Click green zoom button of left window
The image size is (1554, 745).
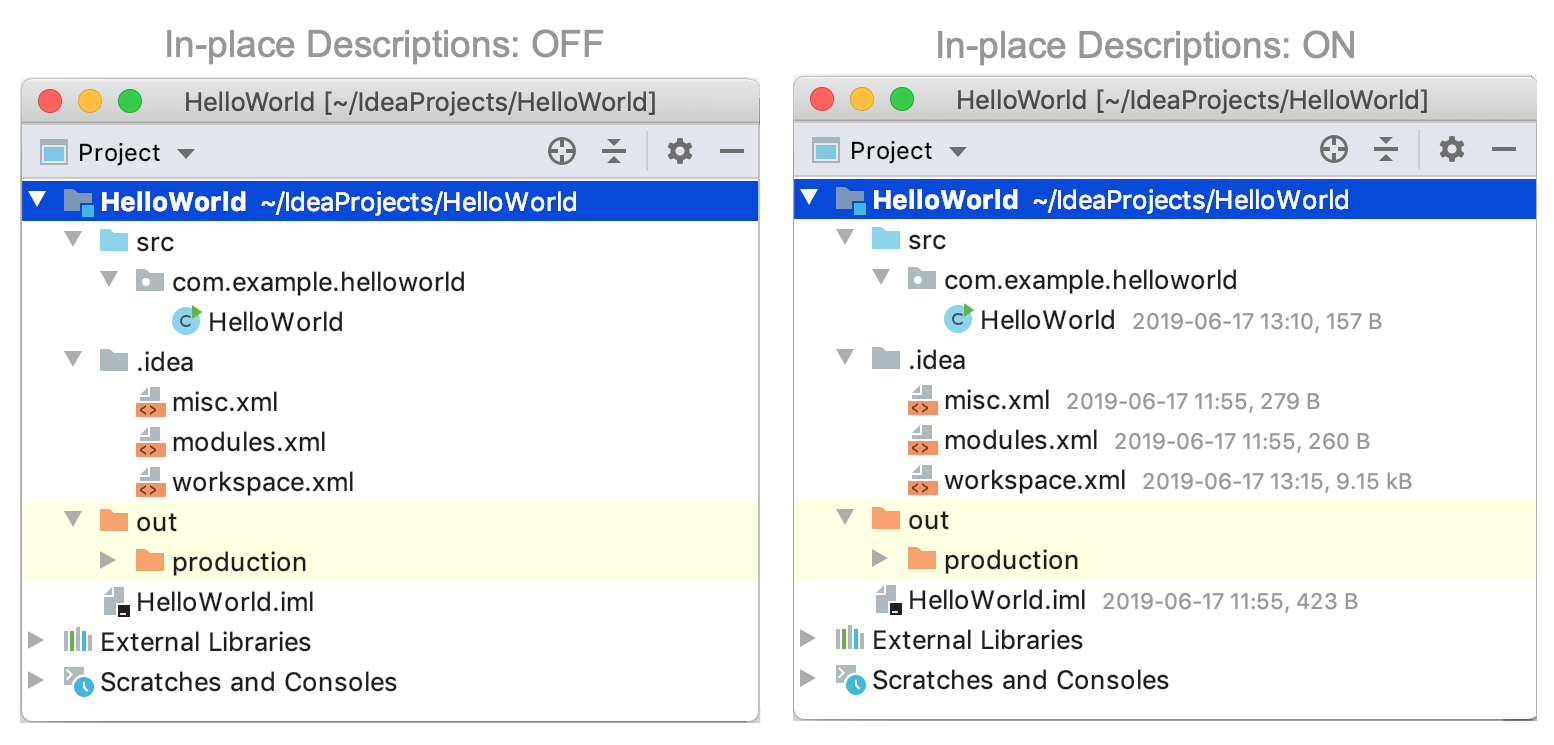pos(130,101)
